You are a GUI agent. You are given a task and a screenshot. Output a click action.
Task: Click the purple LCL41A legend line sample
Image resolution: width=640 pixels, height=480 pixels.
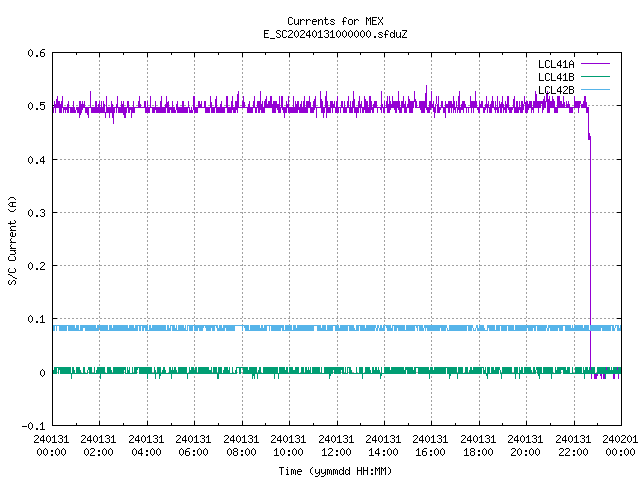(x=595, y=64)
